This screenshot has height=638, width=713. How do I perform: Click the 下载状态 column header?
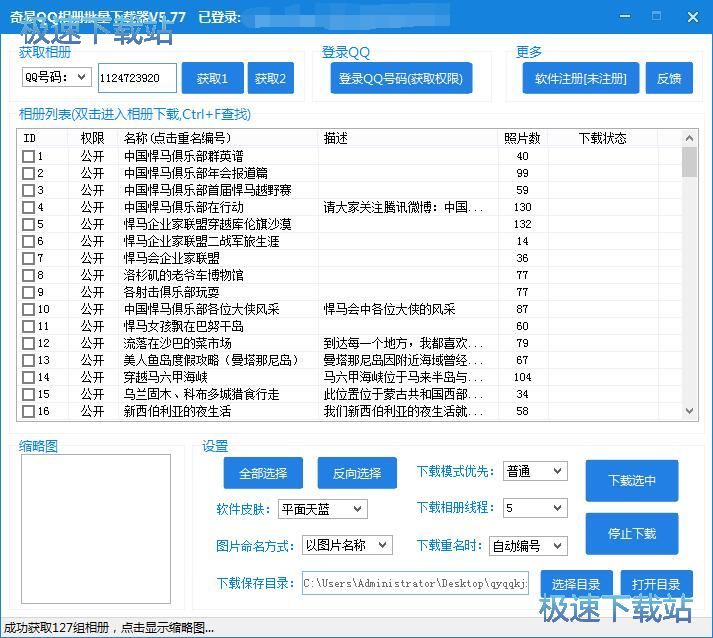pos(603,138)
